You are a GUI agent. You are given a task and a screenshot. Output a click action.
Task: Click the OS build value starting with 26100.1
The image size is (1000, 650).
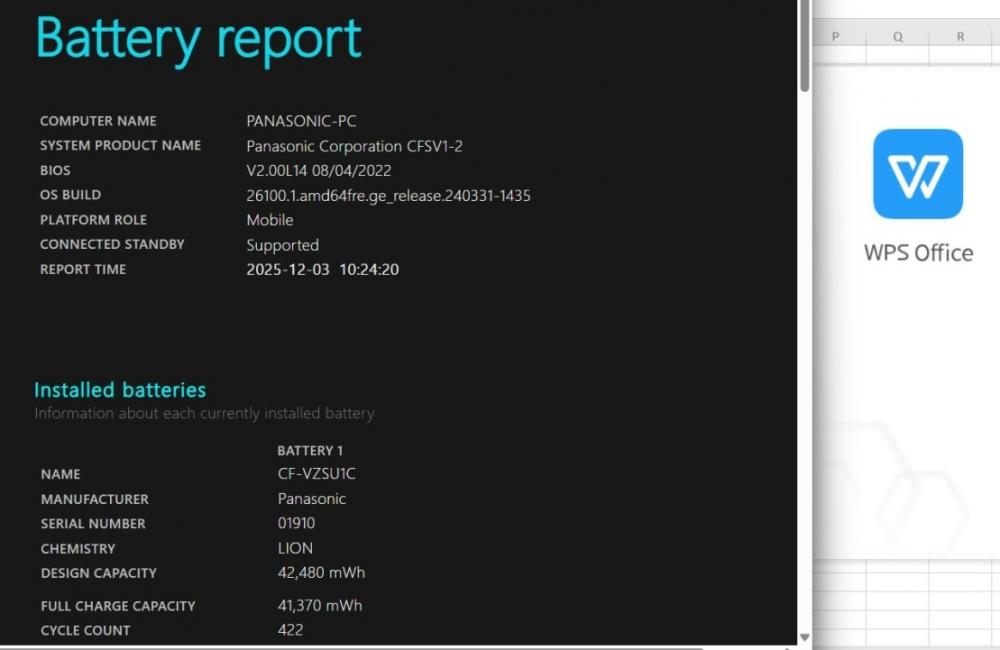click(x=388, y=196)
